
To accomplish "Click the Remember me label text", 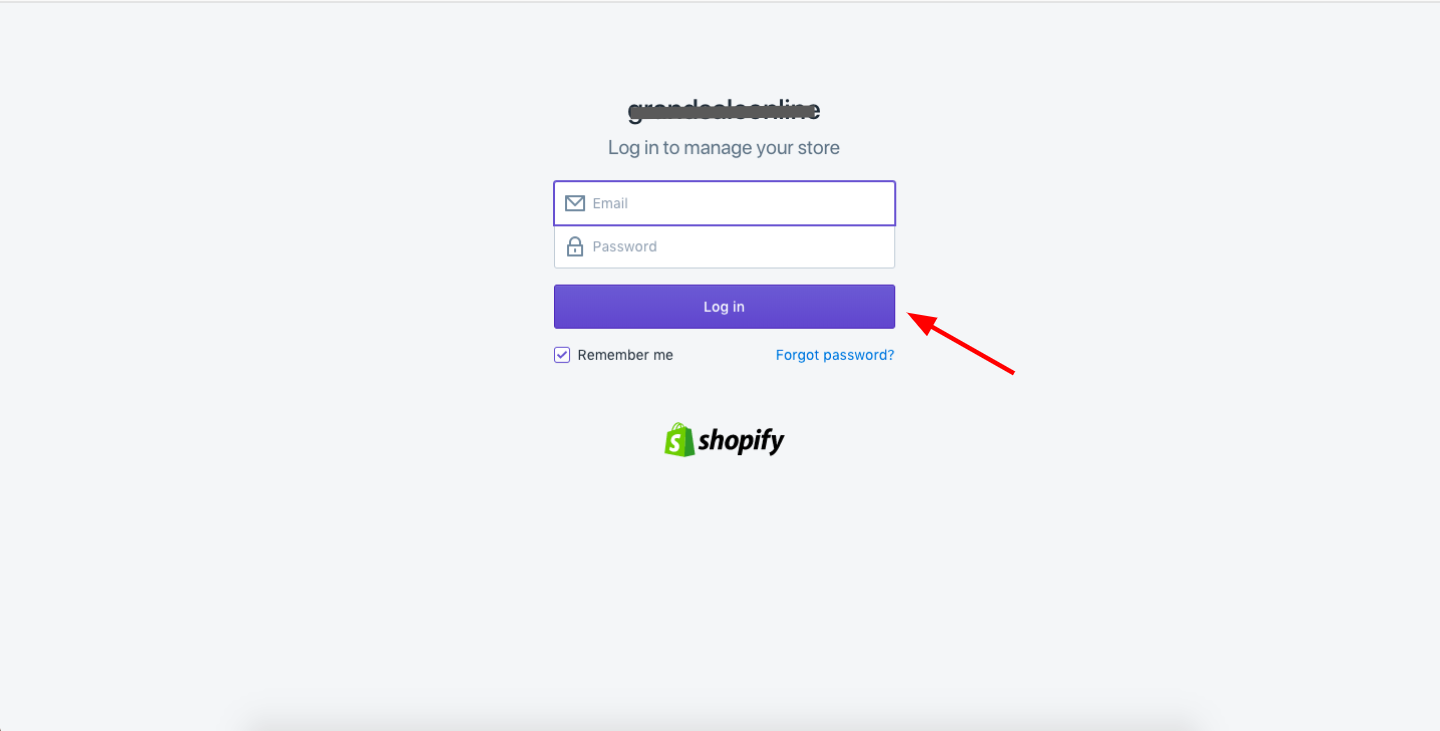I will point(625,355).
